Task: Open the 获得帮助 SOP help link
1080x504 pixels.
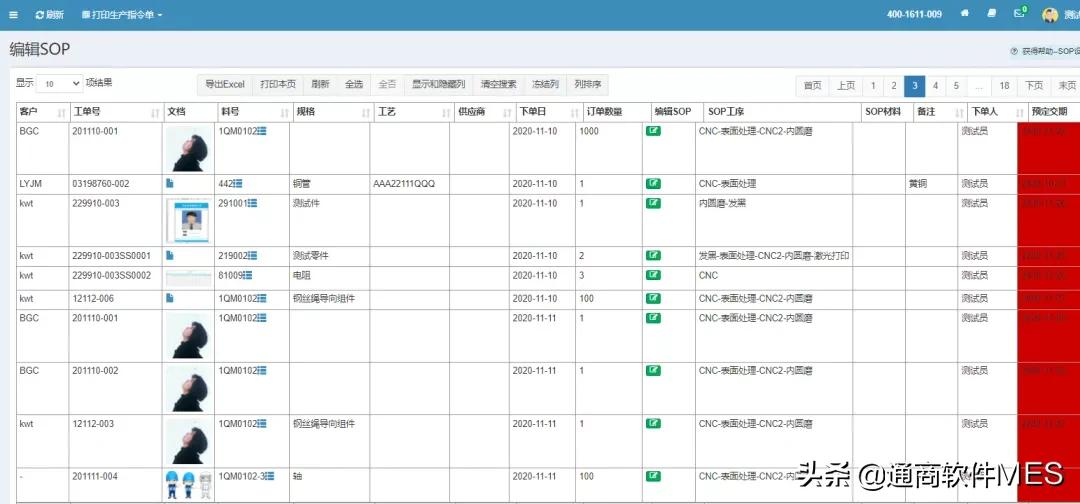Action: pyautogui.click(x=1045, y=51)
